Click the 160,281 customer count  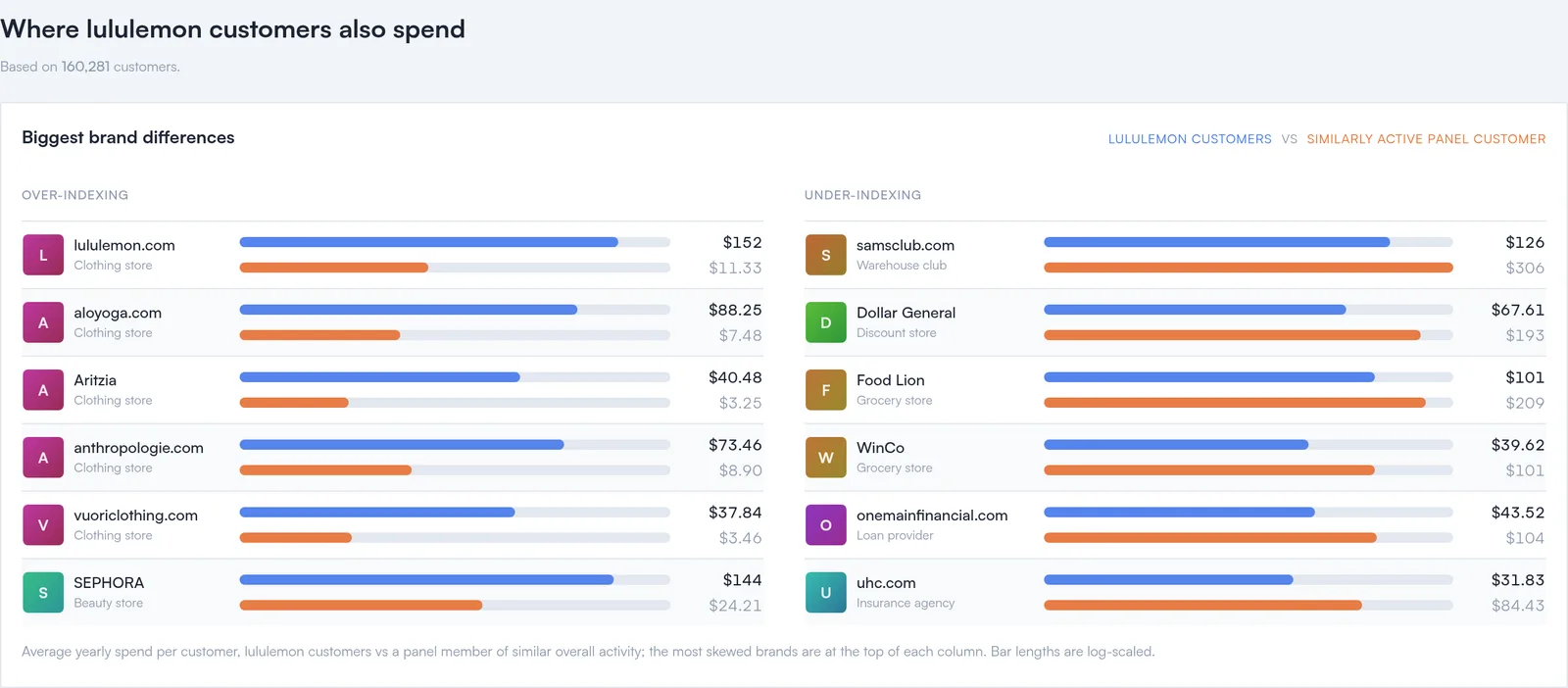point(85,67)
